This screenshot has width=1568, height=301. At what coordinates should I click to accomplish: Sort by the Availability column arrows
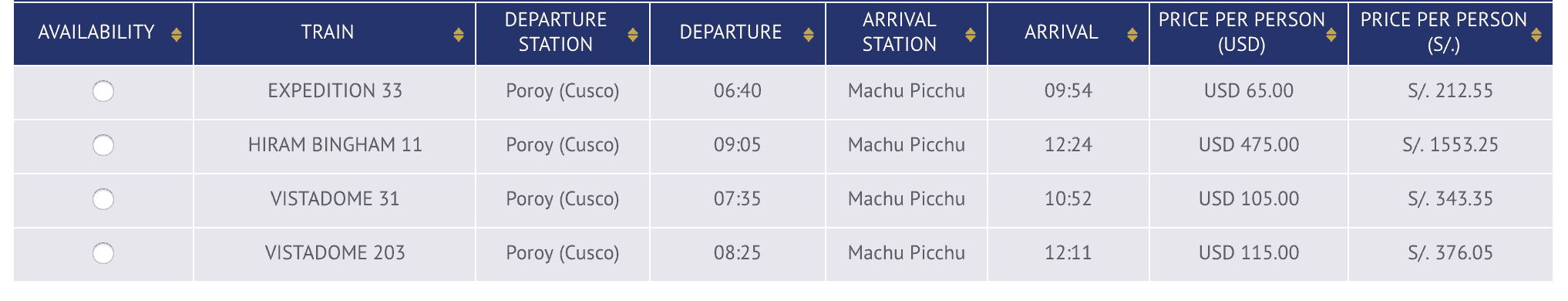(x=177, y=35)
